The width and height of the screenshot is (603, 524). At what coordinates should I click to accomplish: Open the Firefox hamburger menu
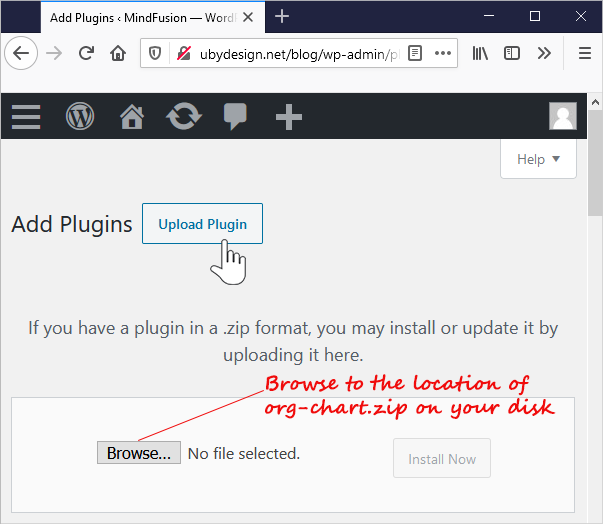[585, 53]
